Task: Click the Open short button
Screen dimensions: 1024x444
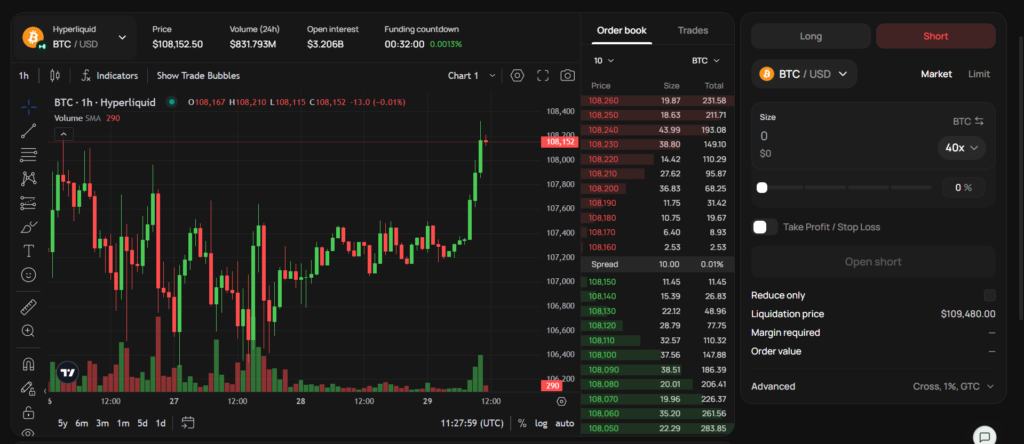Action: [x=873, y=262]
